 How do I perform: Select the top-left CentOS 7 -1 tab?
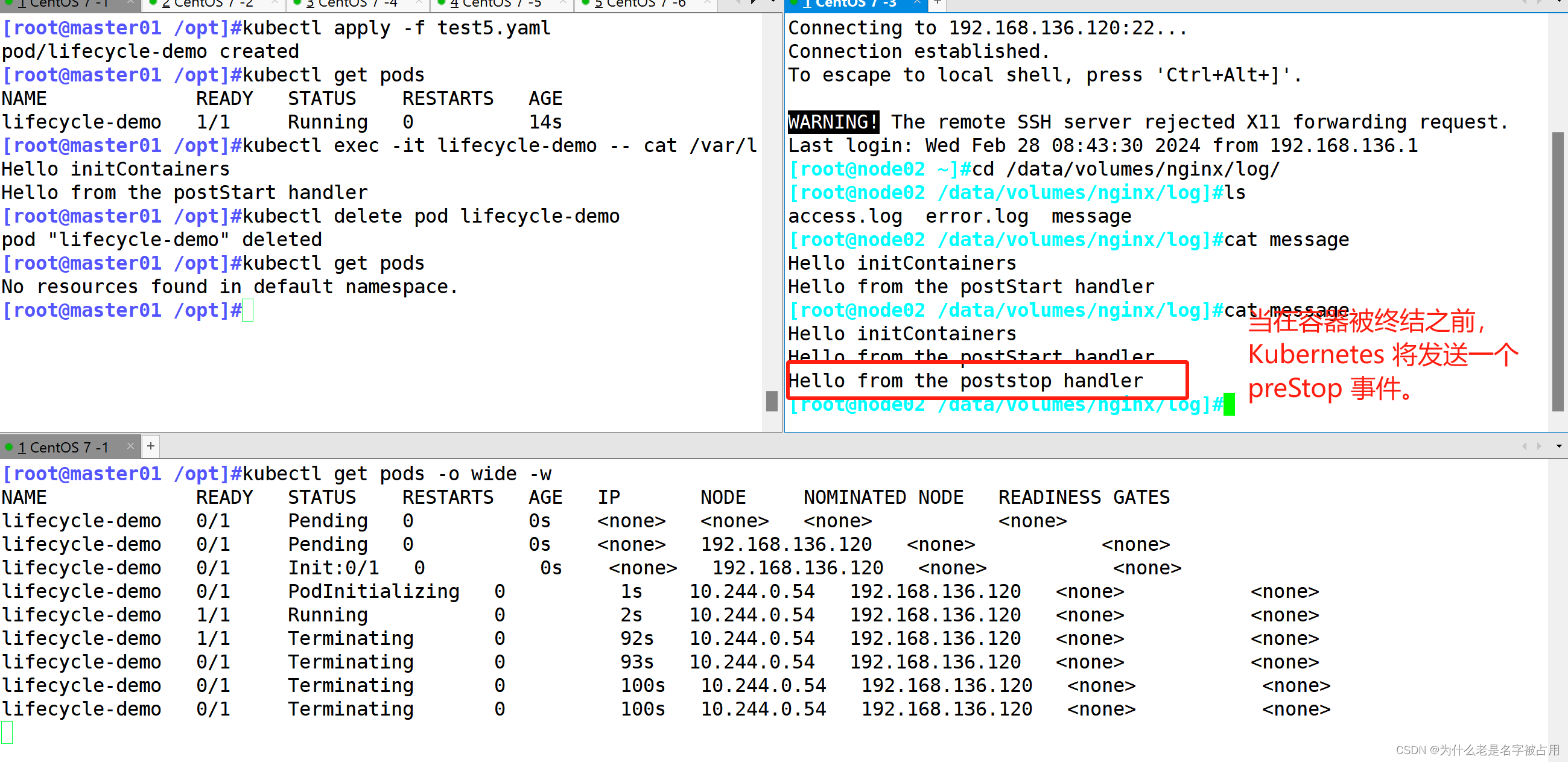(63, 4)
